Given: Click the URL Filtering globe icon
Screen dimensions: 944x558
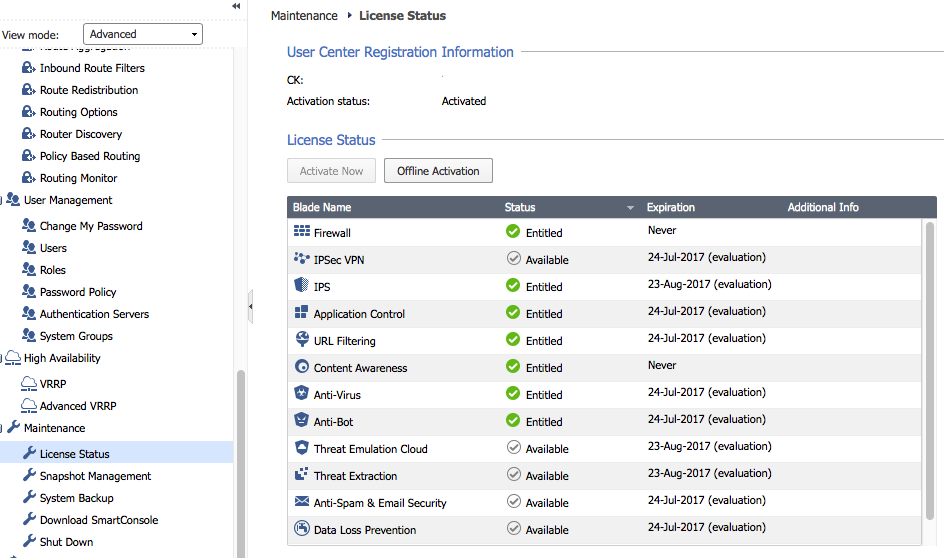Looking at the screenshot, I should (x=302, y=339).
